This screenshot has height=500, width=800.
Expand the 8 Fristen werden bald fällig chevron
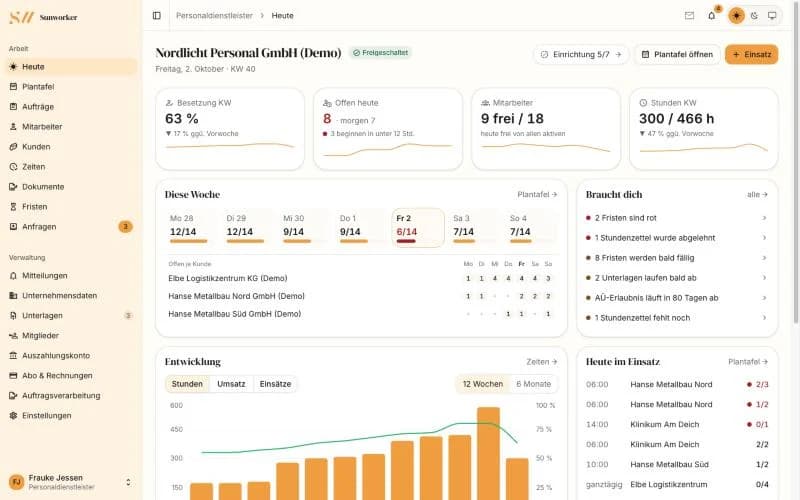764,258
